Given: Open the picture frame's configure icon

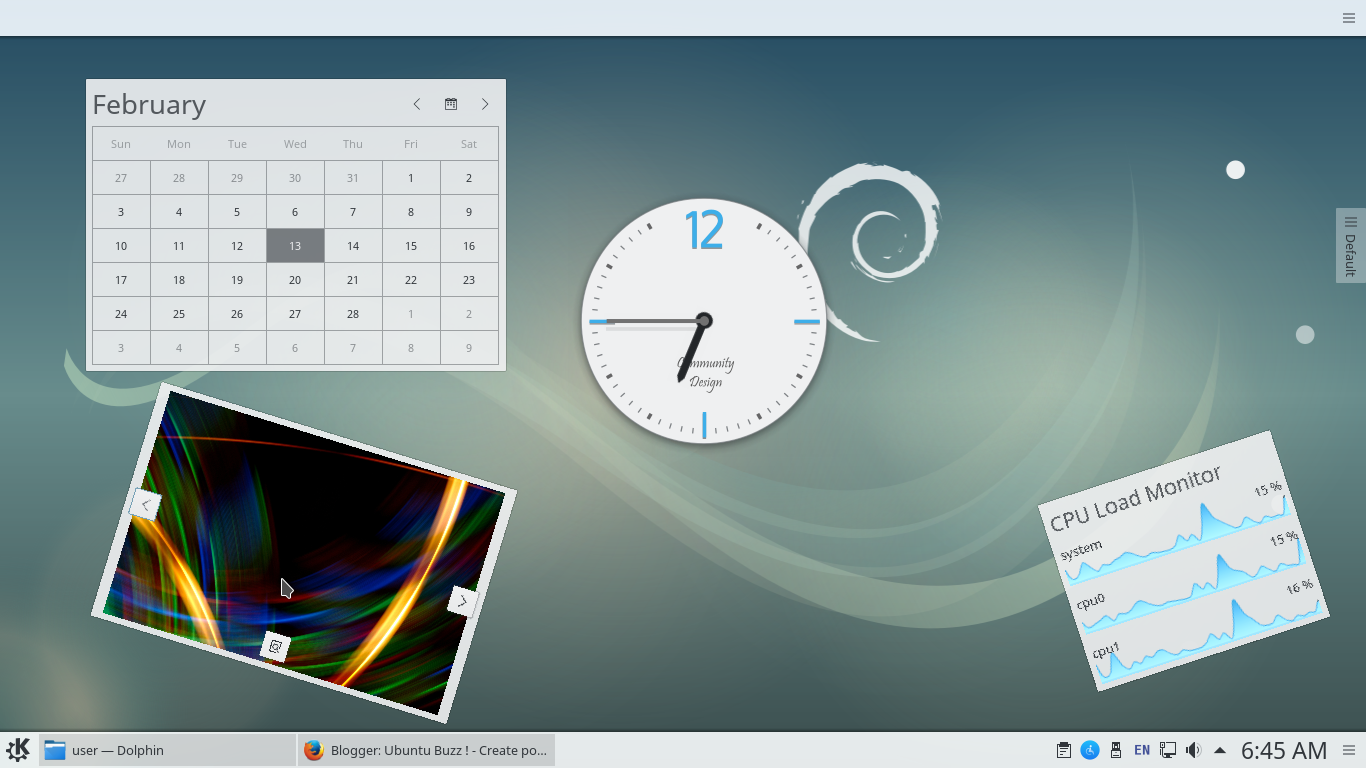Looking at the screenshot, I should coord(274,647).
